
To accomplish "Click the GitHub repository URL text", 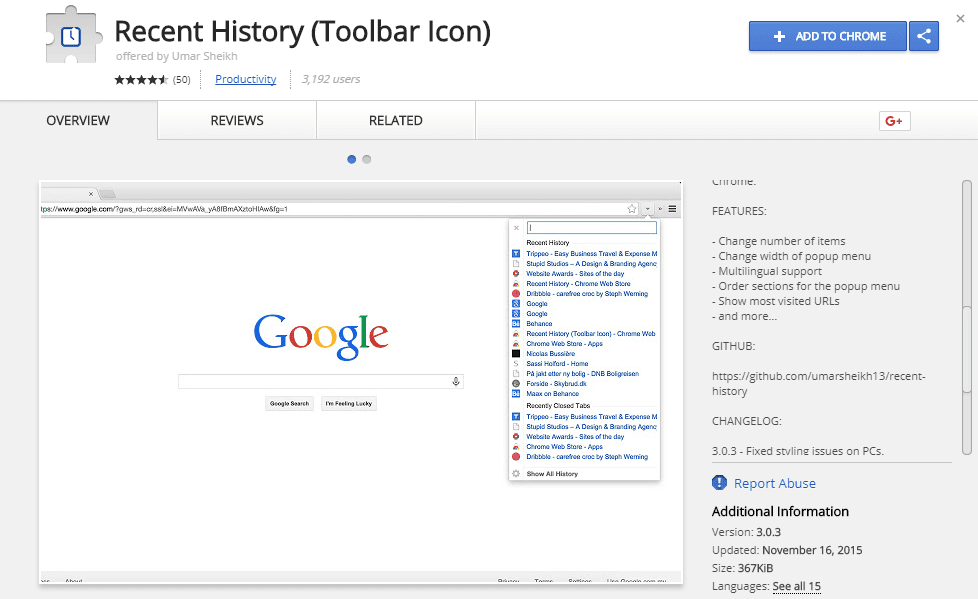I will [818, 384].
